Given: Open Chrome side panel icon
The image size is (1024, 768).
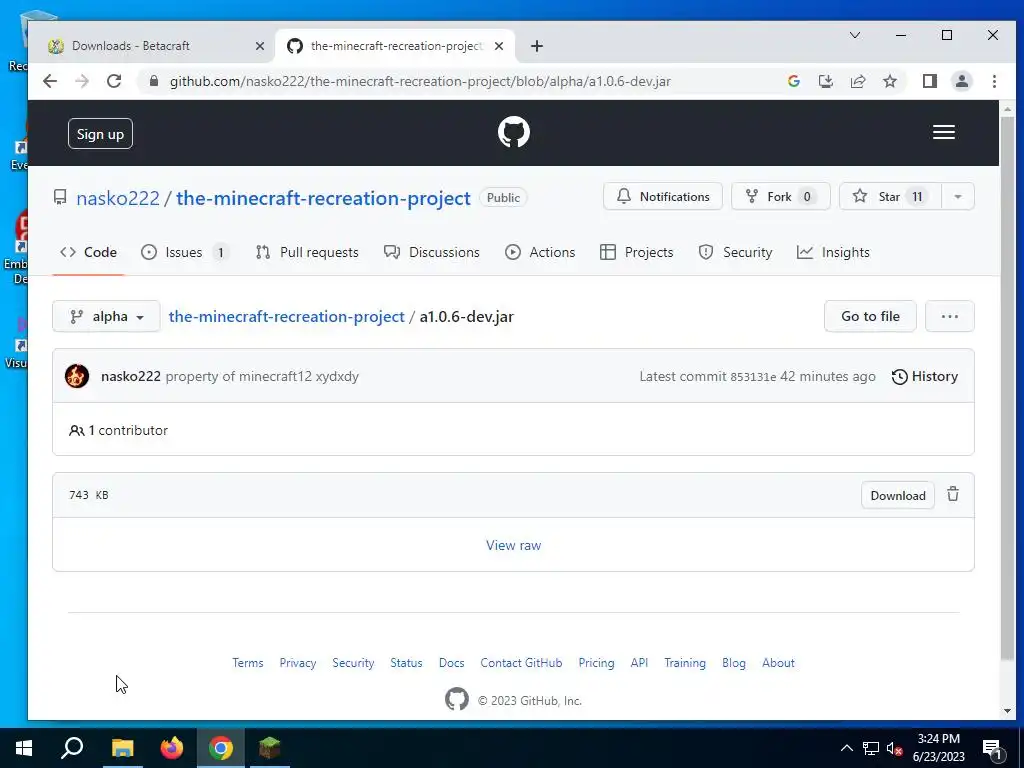Looking at the screenshot, I should (929, 81).
